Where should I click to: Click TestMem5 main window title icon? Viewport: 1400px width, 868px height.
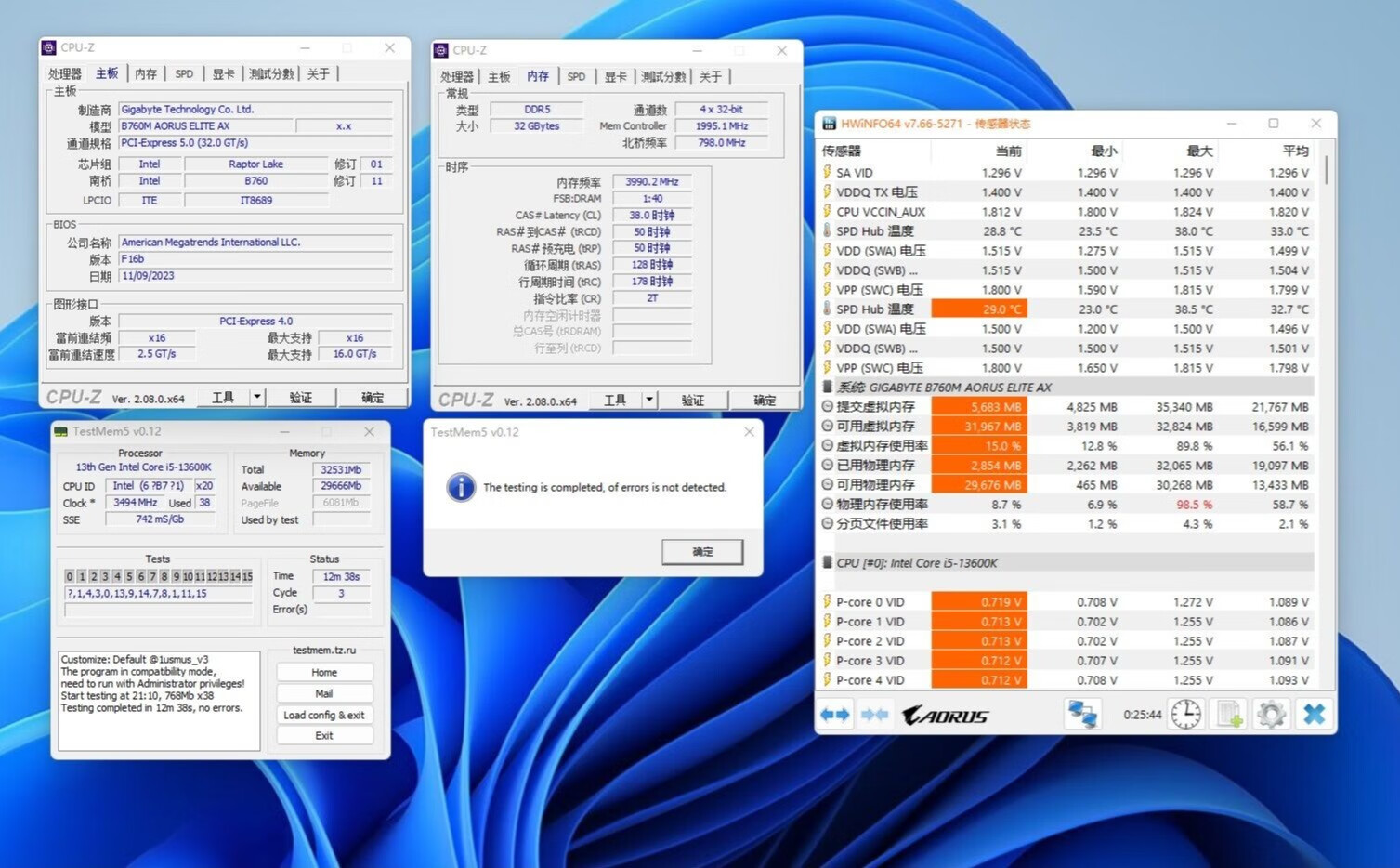point(61,431)
